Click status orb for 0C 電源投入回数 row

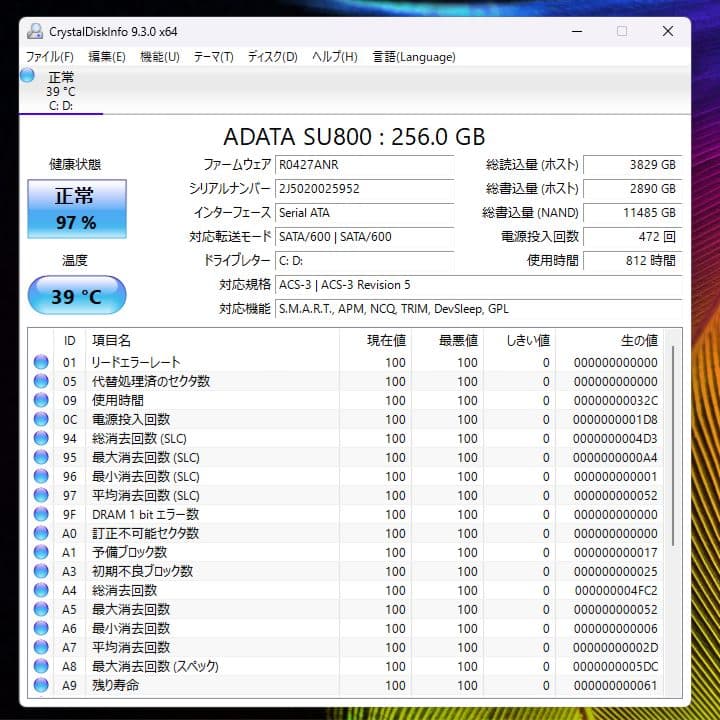pyautogui.click(x=41, y=419)
